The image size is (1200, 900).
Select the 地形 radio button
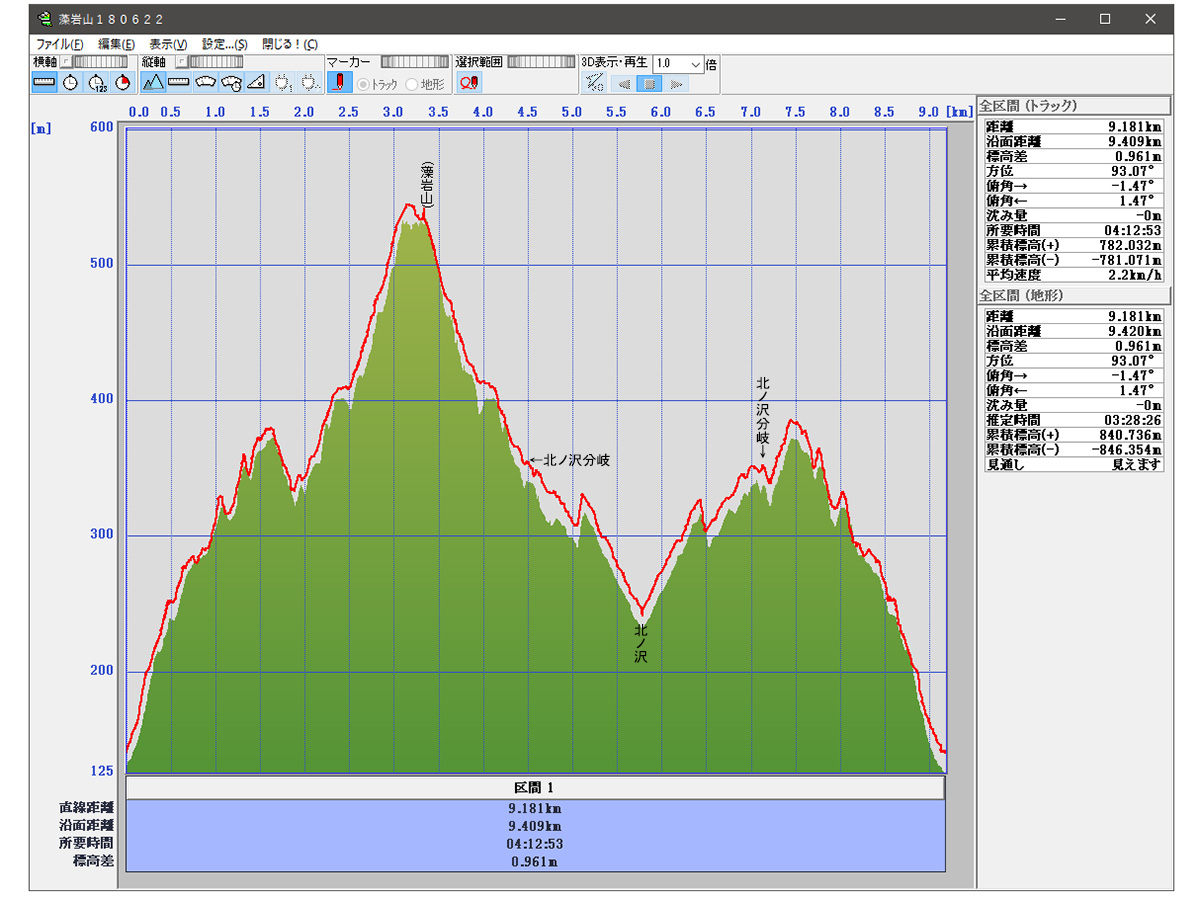[x=412, y=84]
